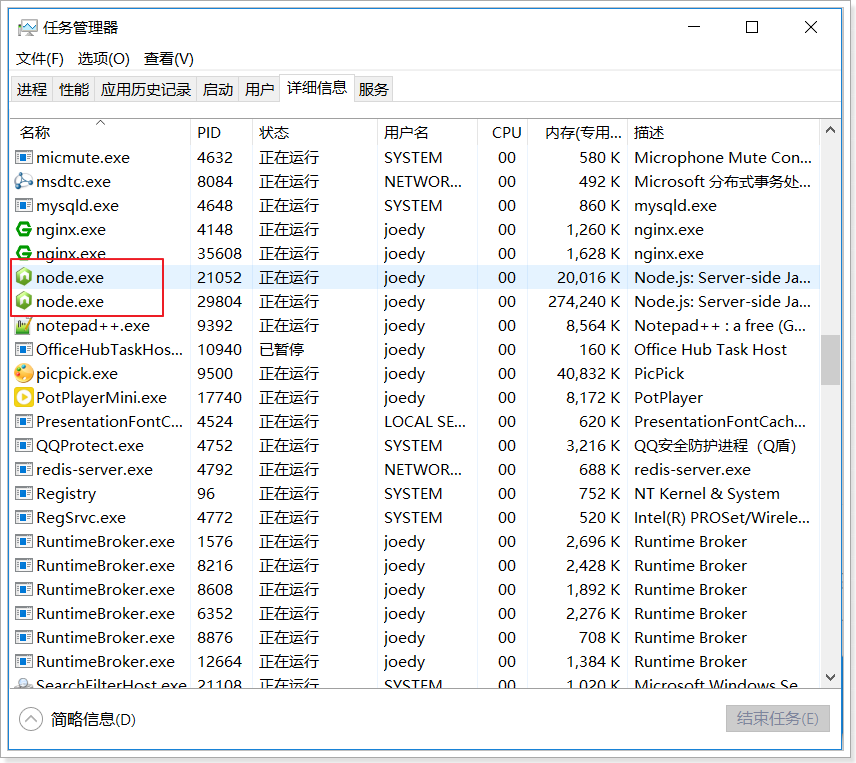Click the nginx.exe icon with PID 4148
Screen dimensions: 856x763
coord(23,229)
